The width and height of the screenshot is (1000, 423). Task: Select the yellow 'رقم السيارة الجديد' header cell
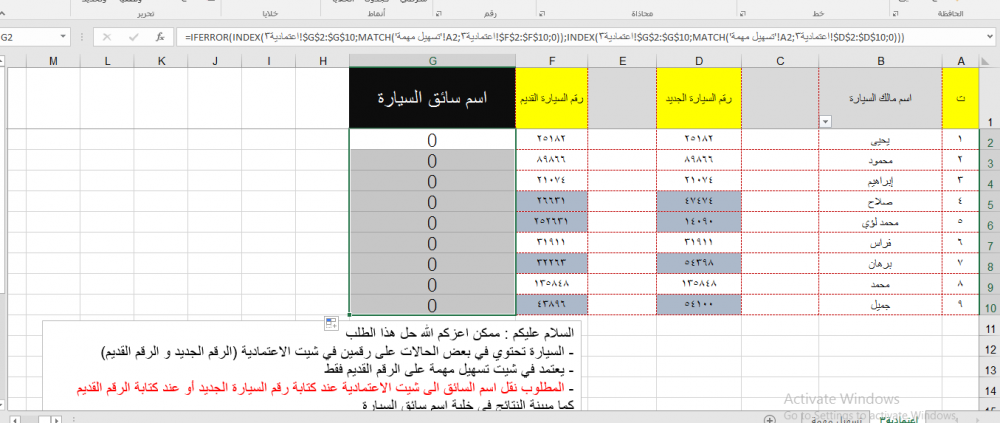coord(700,98)
